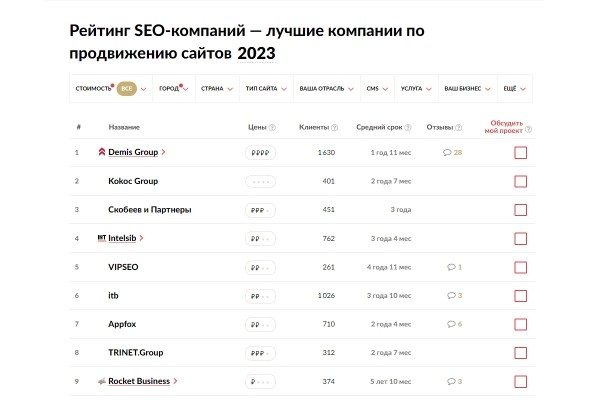Click the itb reviews comment icon
The width and height of the screenshot is (600, 400).
pos(451,296)
